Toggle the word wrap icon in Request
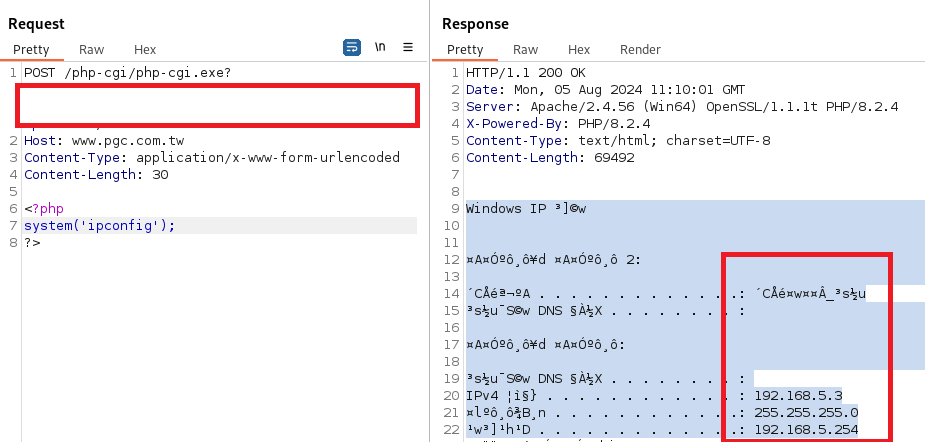The height and width of the screenshot is (442, 925). [352, 47]
